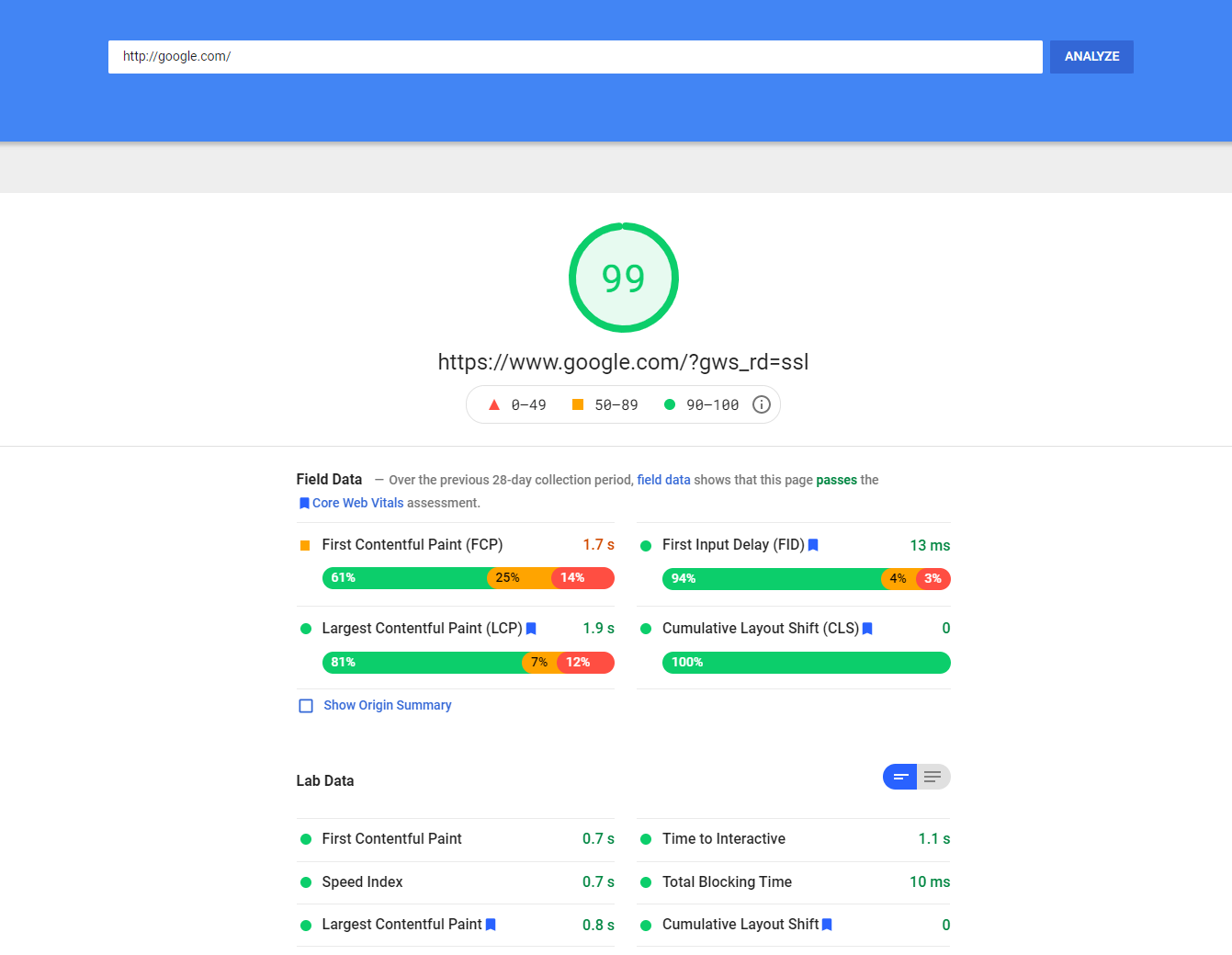This screenshot has width=1232, height=955.
Task: Click the Total Blocking Time label
Action: pyautogui.click(x=727, y=882)
